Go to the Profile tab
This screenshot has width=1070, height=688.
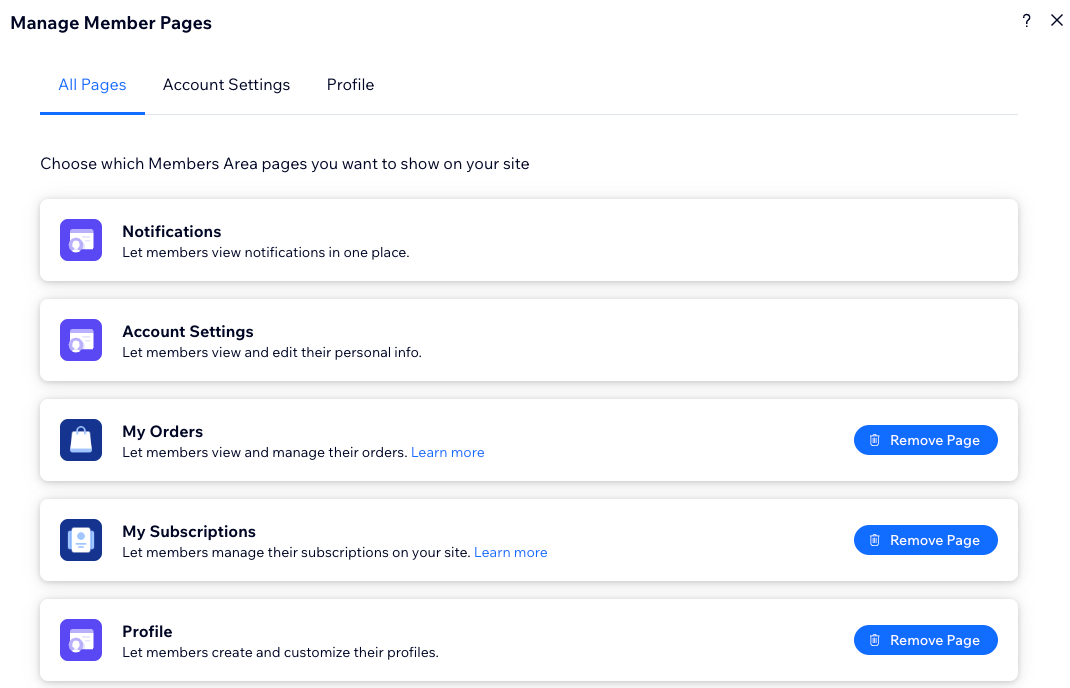[x=350, y=85]
